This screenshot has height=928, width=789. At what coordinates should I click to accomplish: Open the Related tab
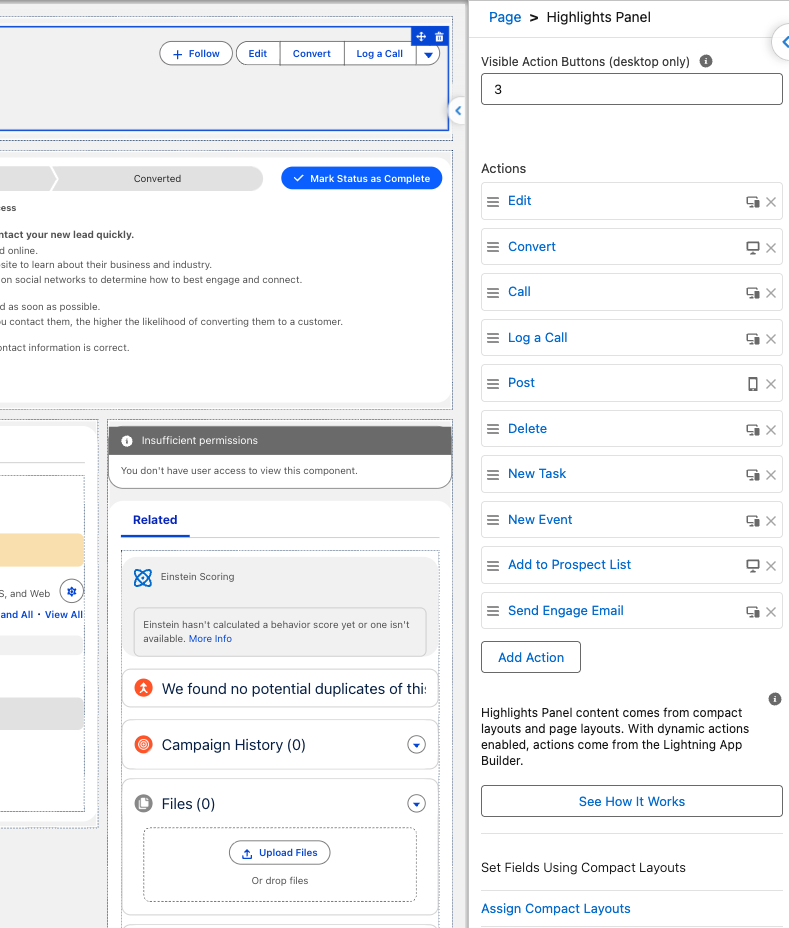coord(155,520)
